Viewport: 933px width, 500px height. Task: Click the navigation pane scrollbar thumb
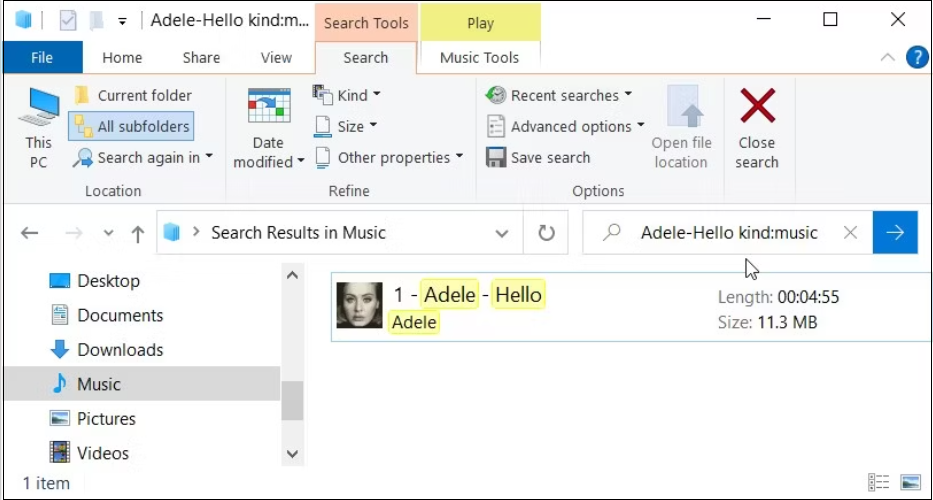click(292, 401)
